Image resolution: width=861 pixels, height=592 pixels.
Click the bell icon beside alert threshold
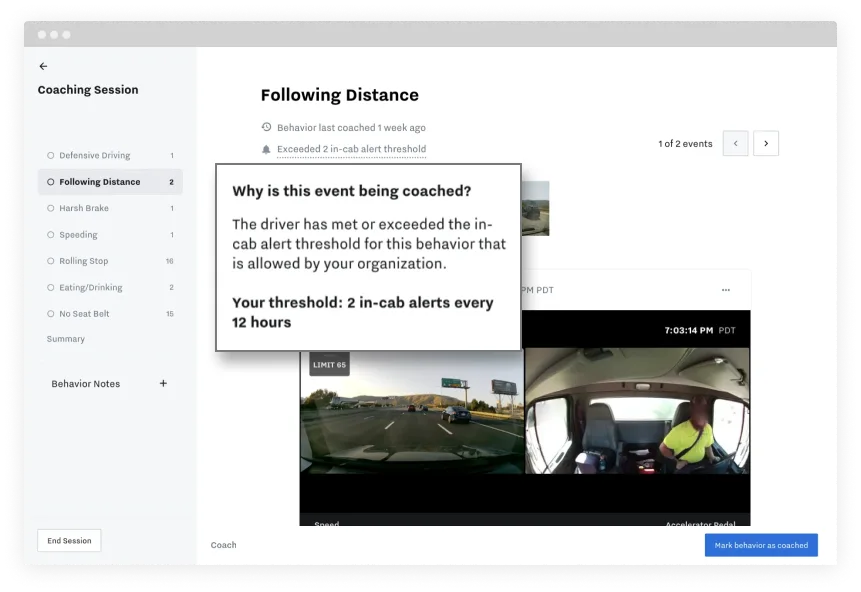pyautogui.click(x=266, y=149)
